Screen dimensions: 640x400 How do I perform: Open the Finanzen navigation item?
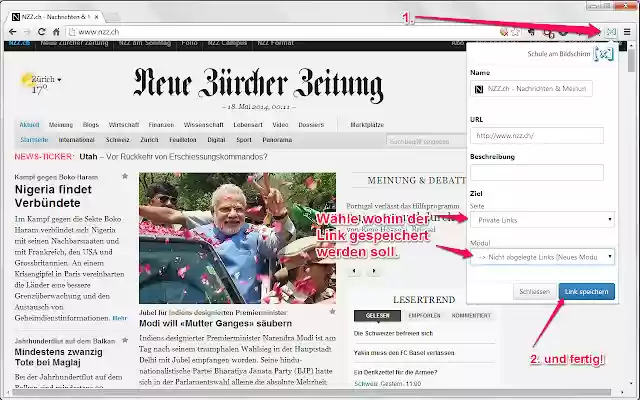161,124
